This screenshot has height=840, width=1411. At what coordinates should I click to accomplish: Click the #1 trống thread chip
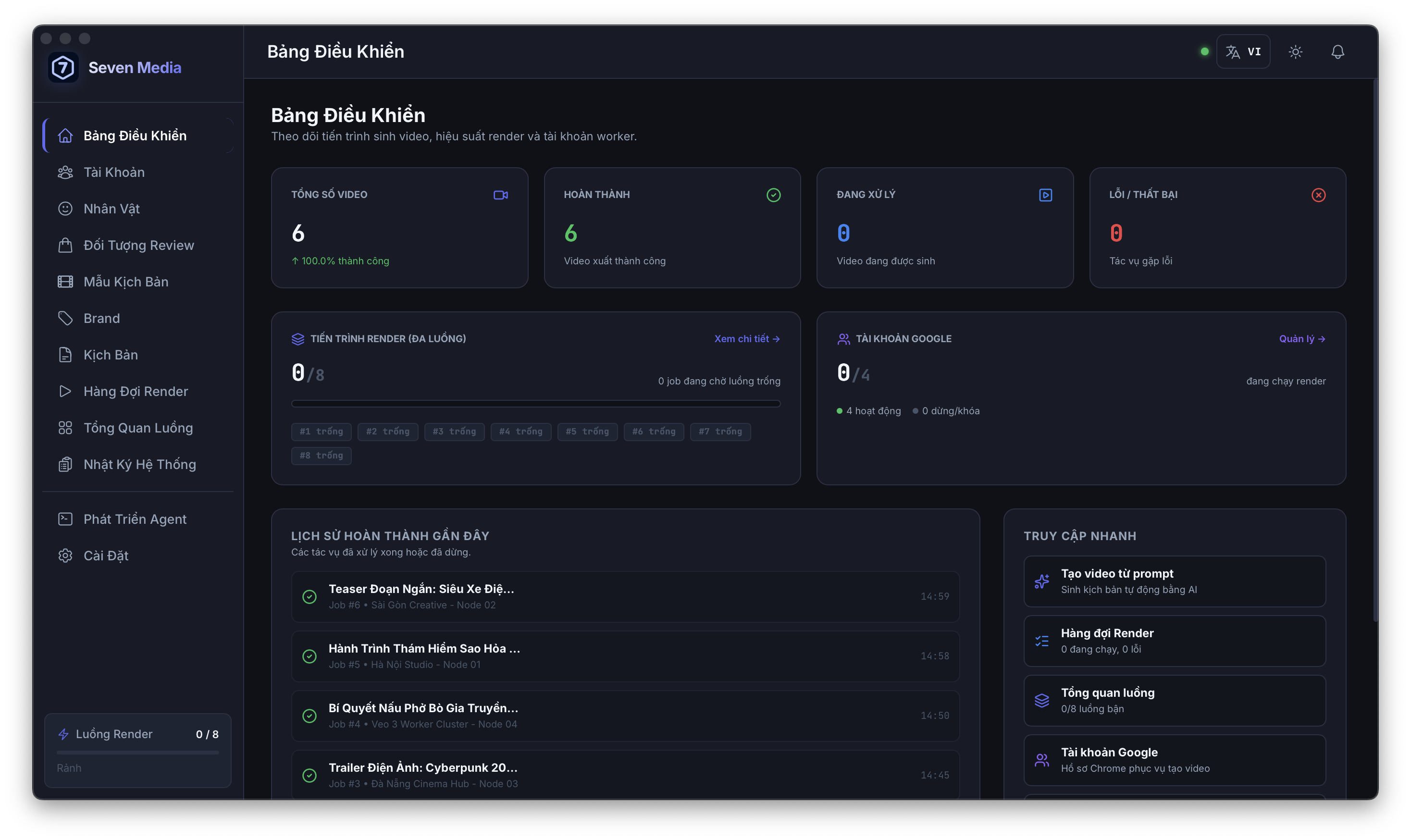[321, 432]
